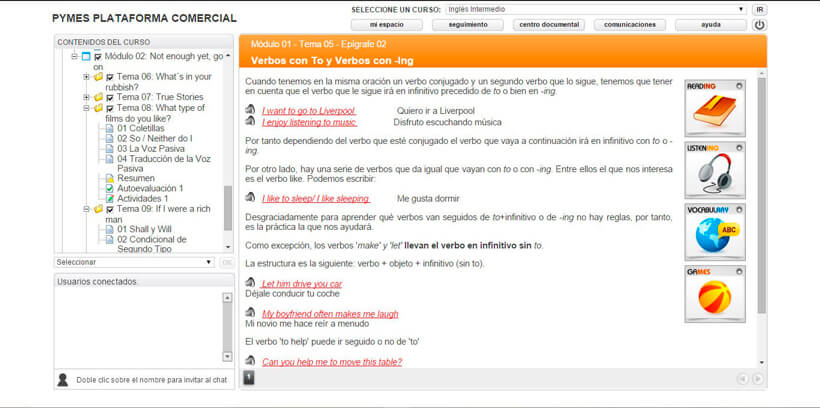
Task: Go to previous page arrow
Action: coord(743,379)
